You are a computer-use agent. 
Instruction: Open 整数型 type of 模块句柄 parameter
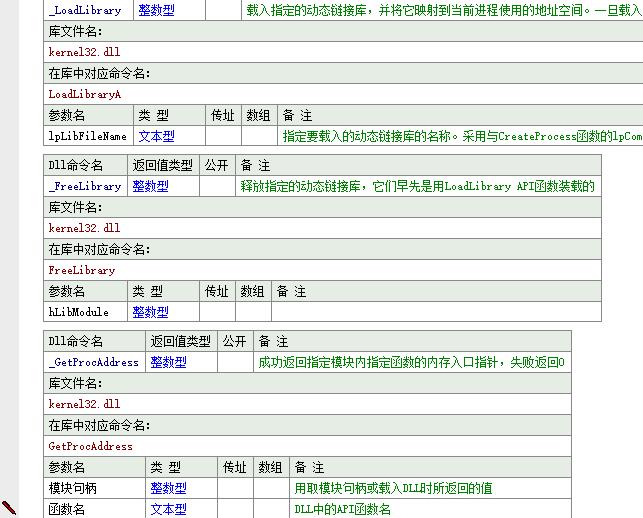(168, 488)
